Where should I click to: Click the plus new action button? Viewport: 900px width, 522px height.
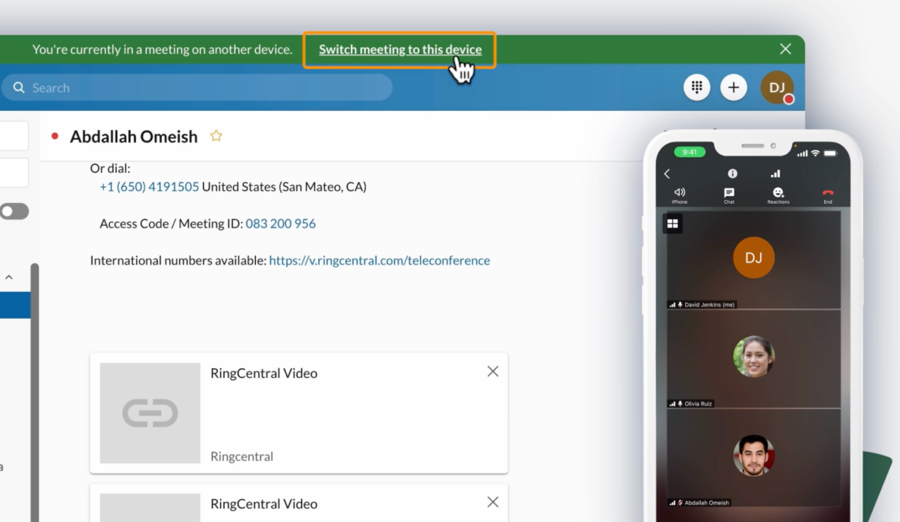733,88
